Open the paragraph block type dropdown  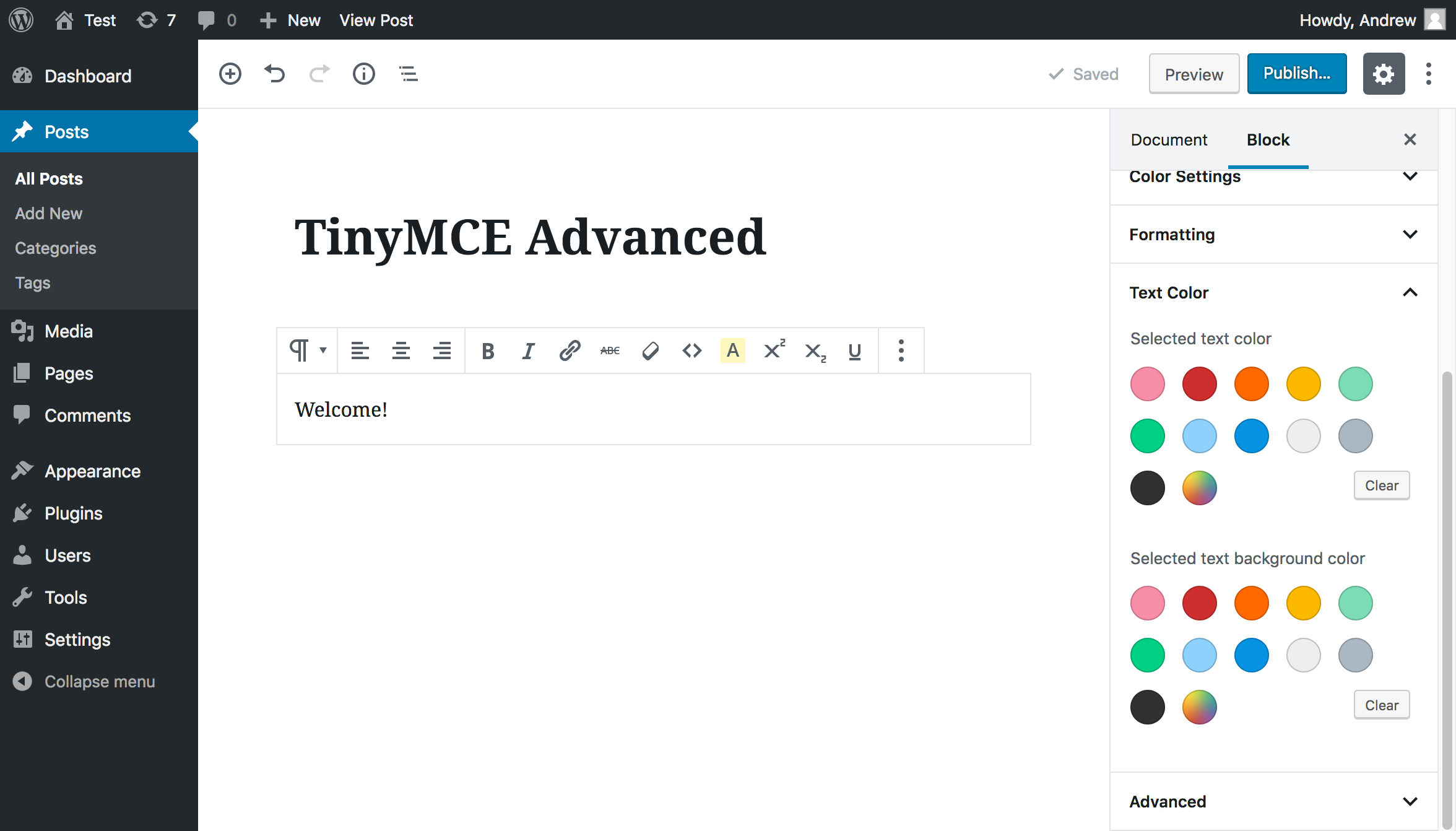(307, 350)
